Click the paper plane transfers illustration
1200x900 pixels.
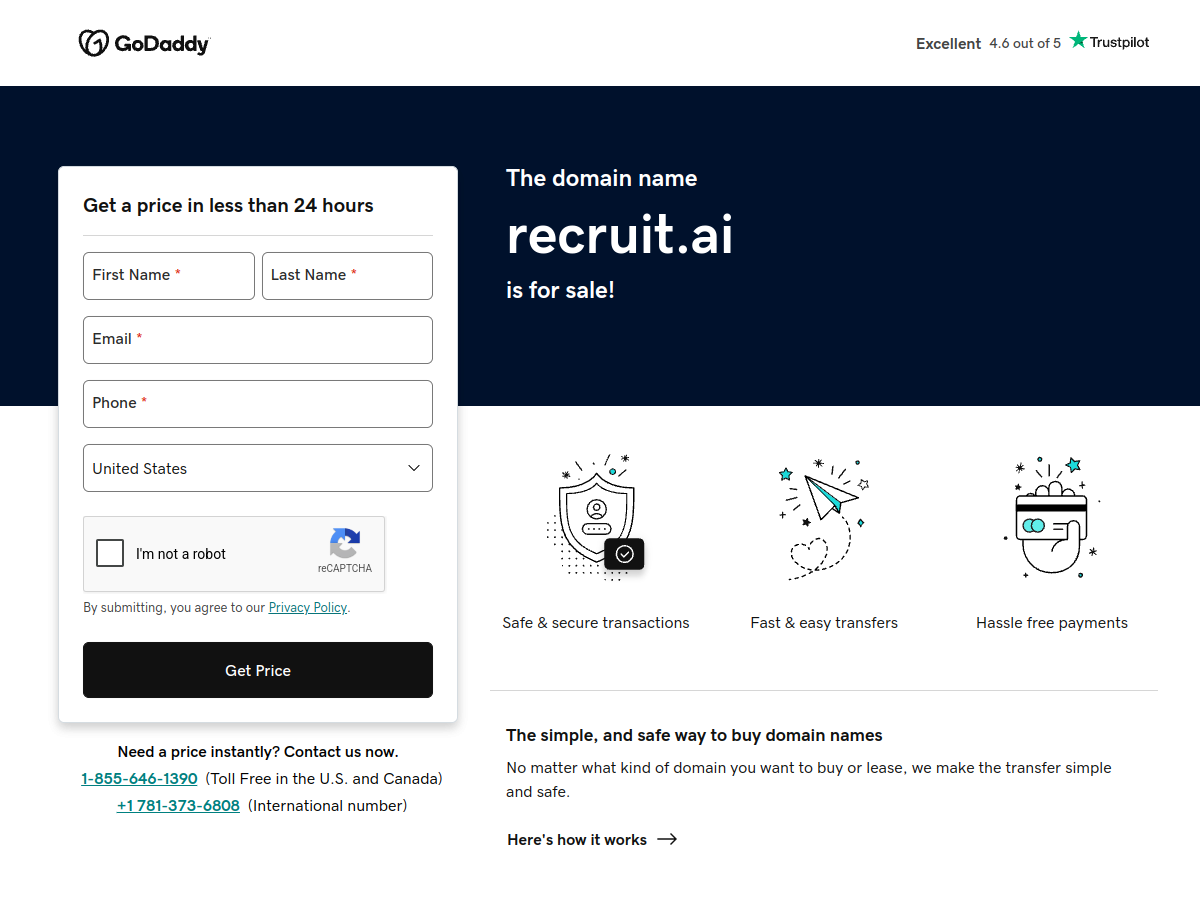824,518
